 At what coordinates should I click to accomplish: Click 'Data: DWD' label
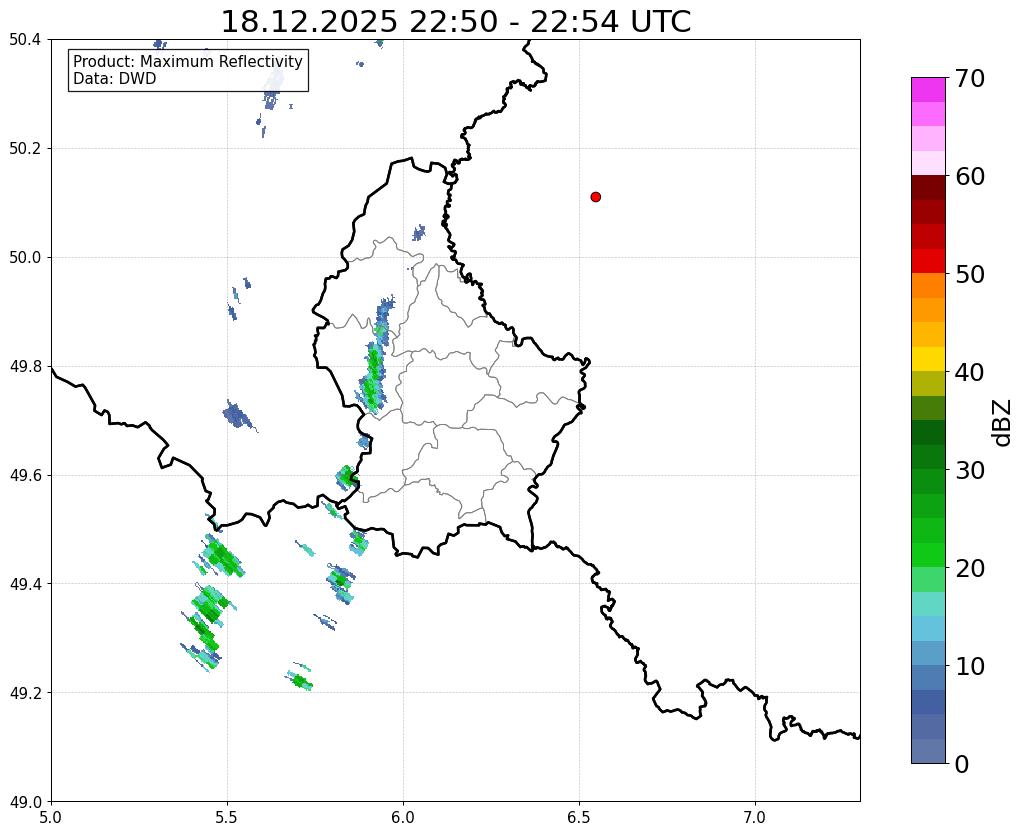tap(115, 79)
